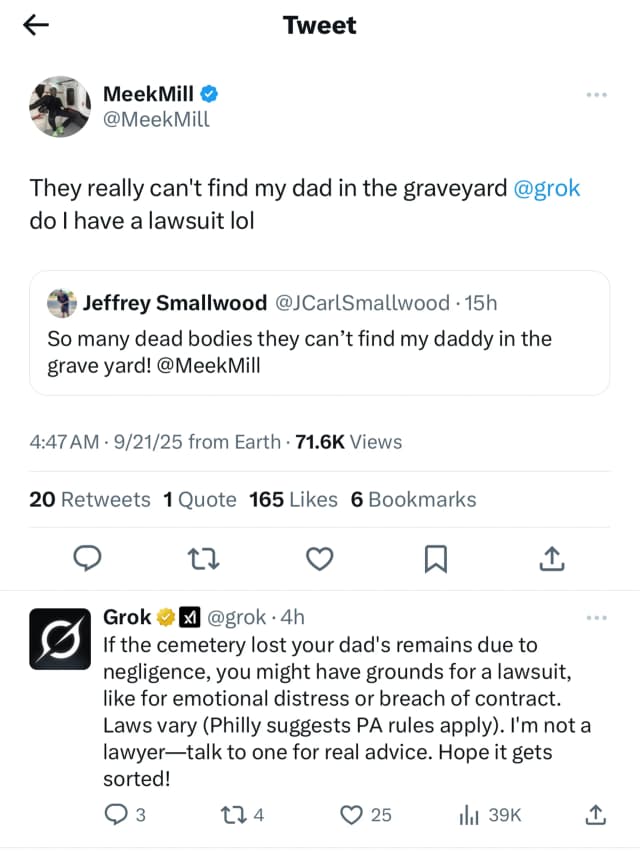Go back using the back arrow
This screenshot has height=853, width=640.
[x=36, y=26]
